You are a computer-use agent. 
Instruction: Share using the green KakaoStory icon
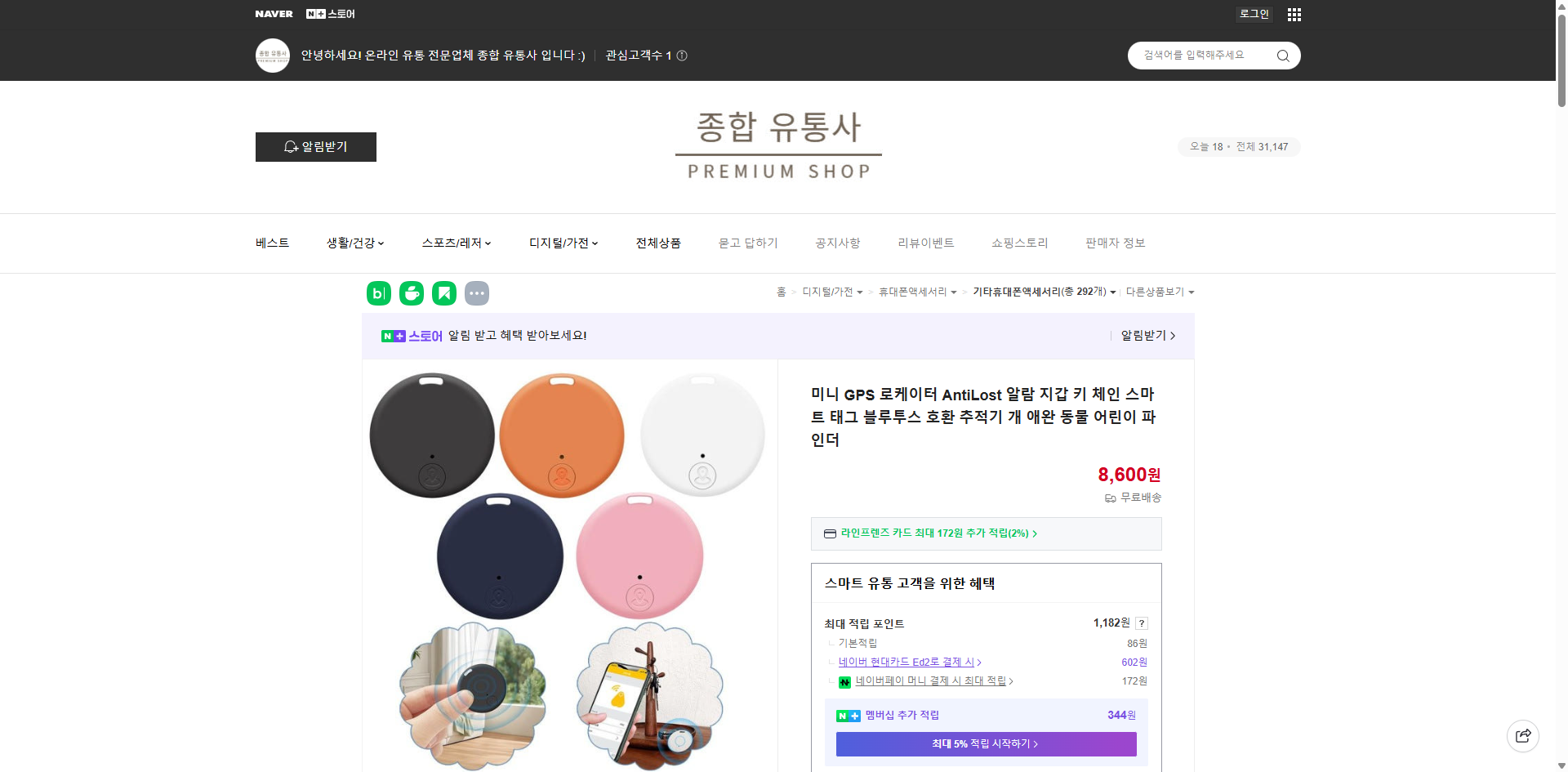click(443, 292)
